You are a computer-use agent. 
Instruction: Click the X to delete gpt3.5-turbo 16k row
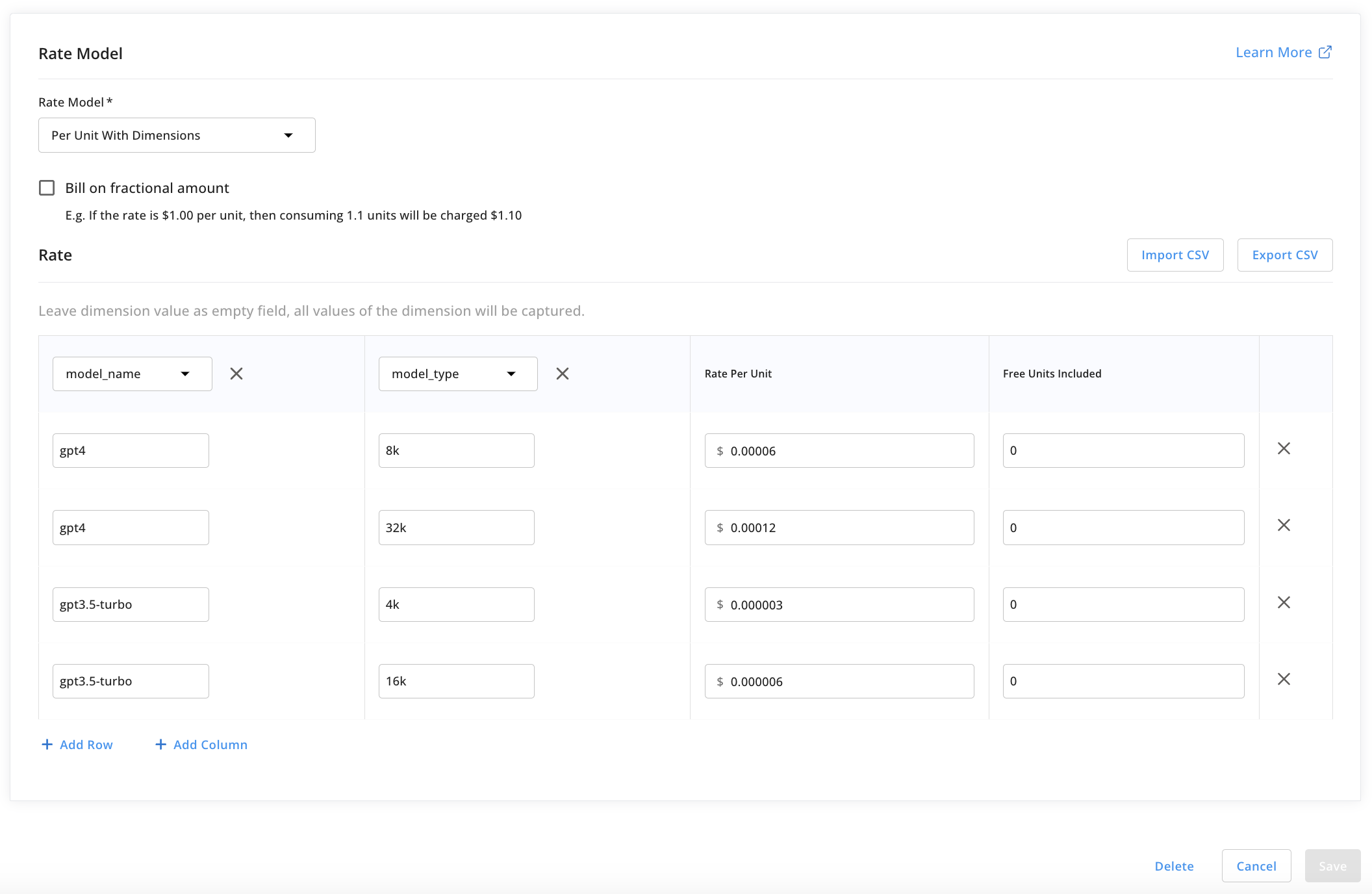tap(1283, 680)
